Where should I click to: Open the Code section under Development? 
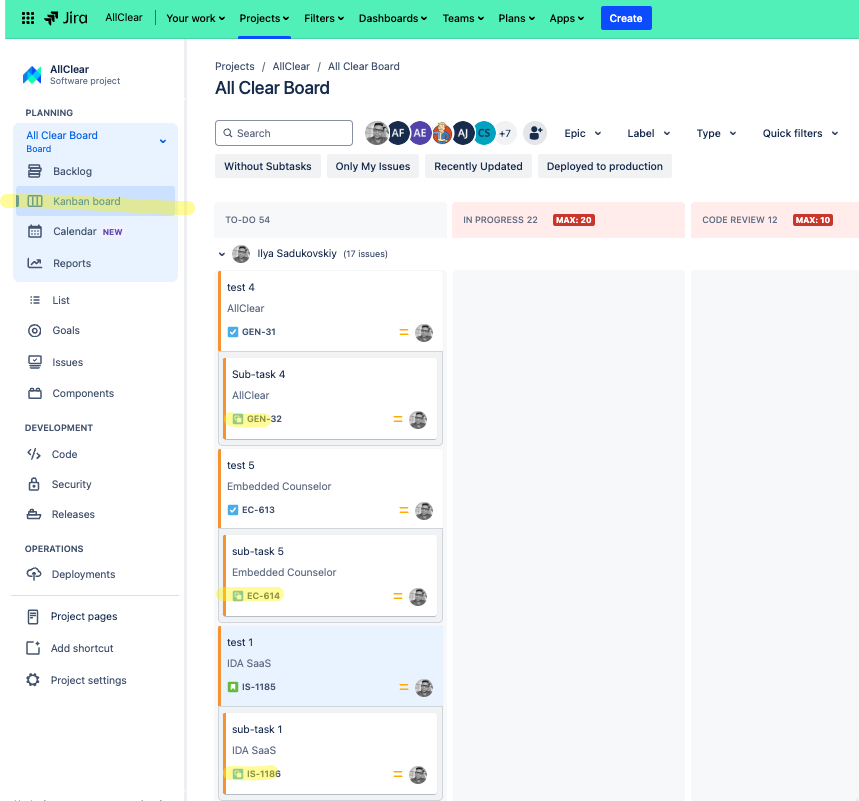click(x=34, y=454)
